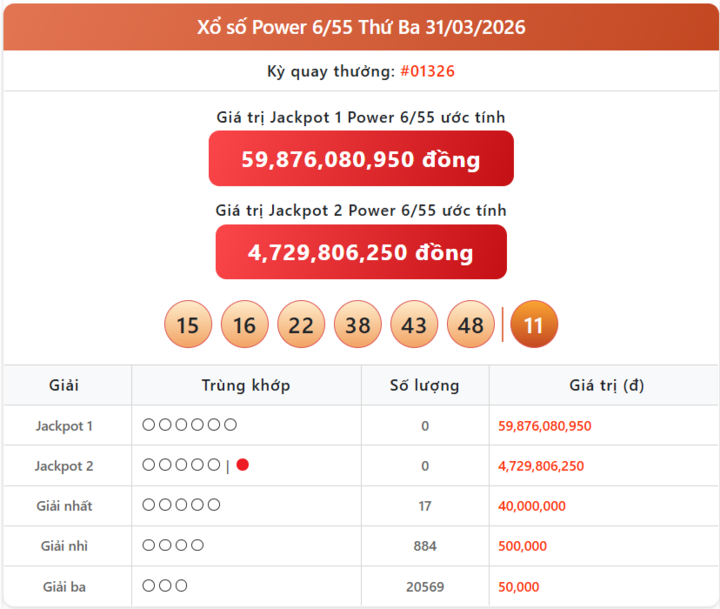
Task: Click the Jackpot 2 row label
Action: pyautogui.click(x=64, y=466)
